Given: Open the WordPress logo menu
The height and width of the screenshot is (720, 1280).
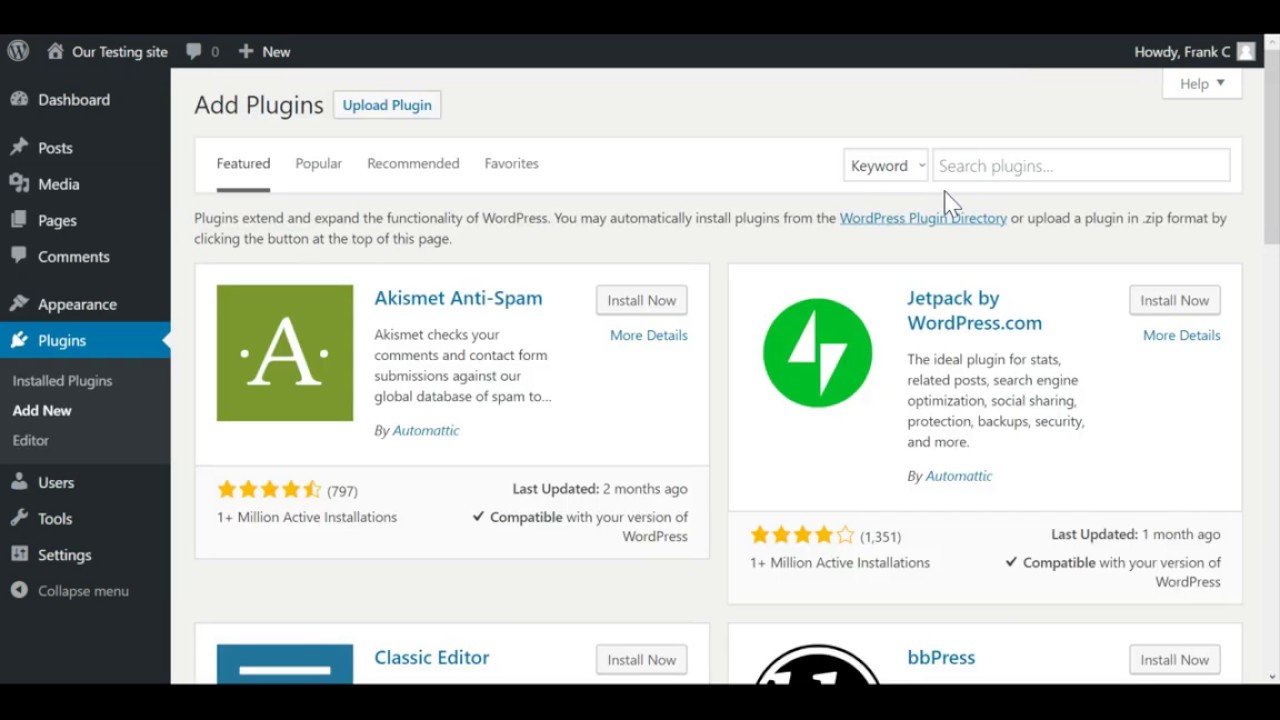Looking at the screenshot, I should tap(18, 51).
